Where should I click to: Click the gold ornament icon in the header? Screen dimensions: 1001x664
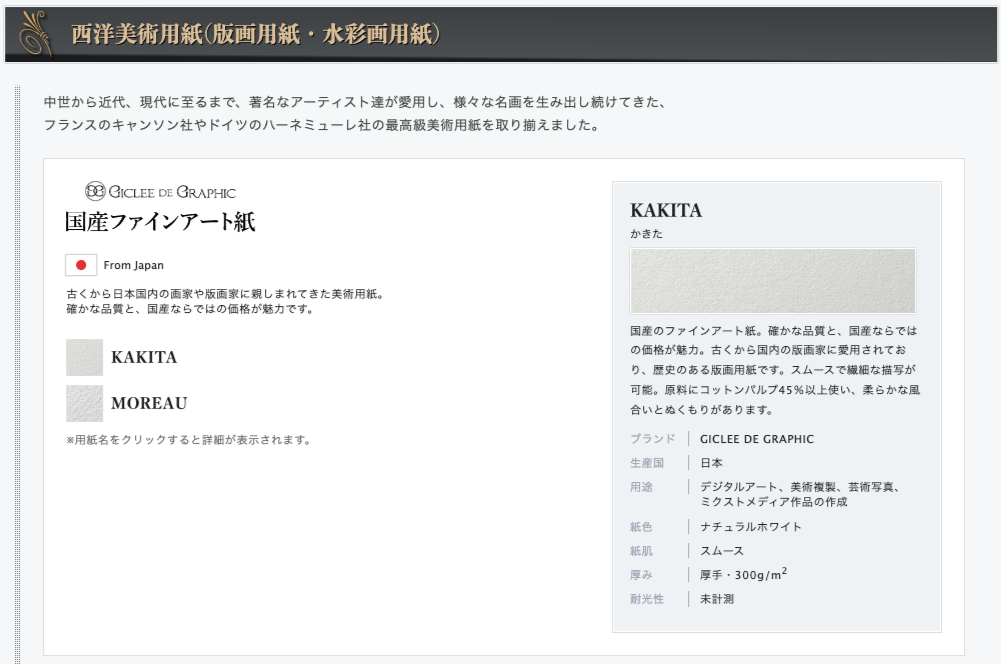[x=36, y=33]
